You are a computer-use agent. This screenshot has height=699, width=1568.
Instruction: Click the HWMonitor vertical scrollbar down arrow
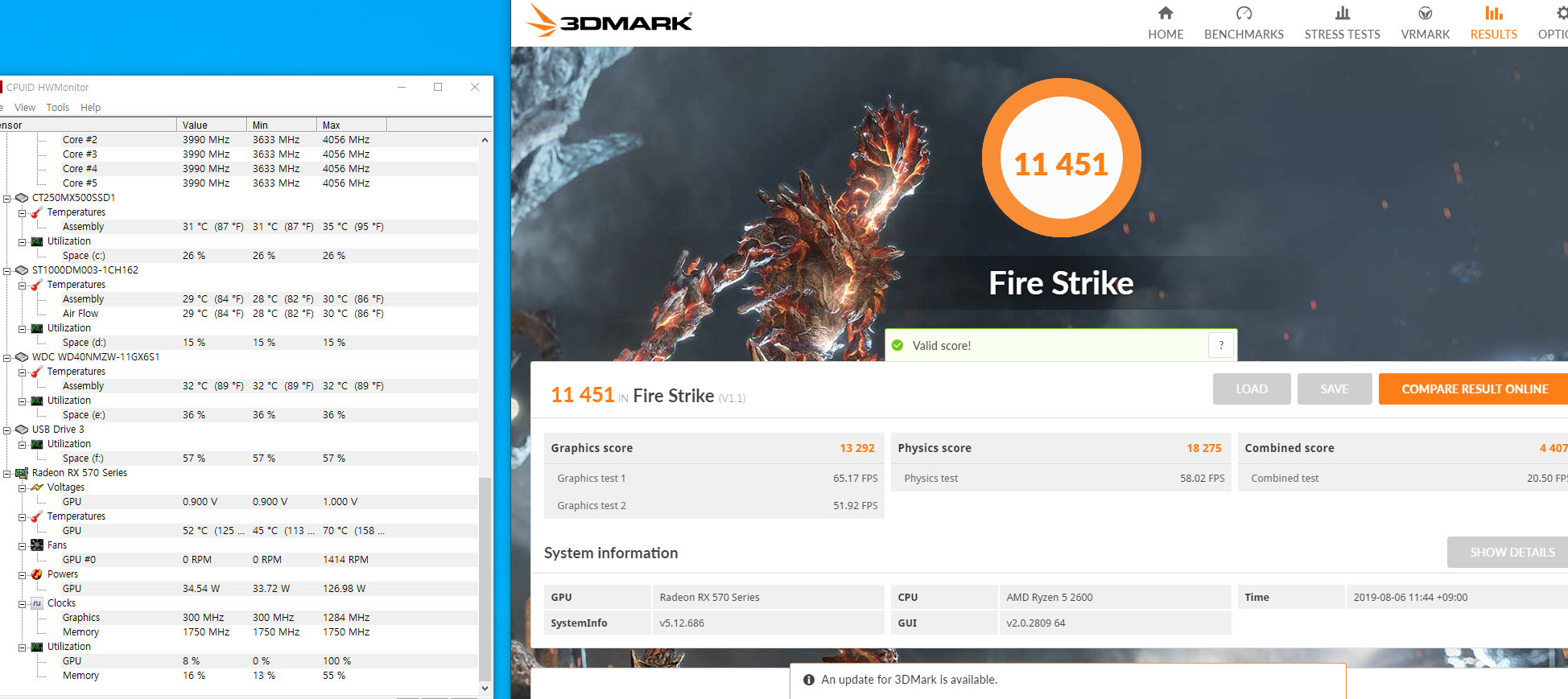[x=485, y=688]
